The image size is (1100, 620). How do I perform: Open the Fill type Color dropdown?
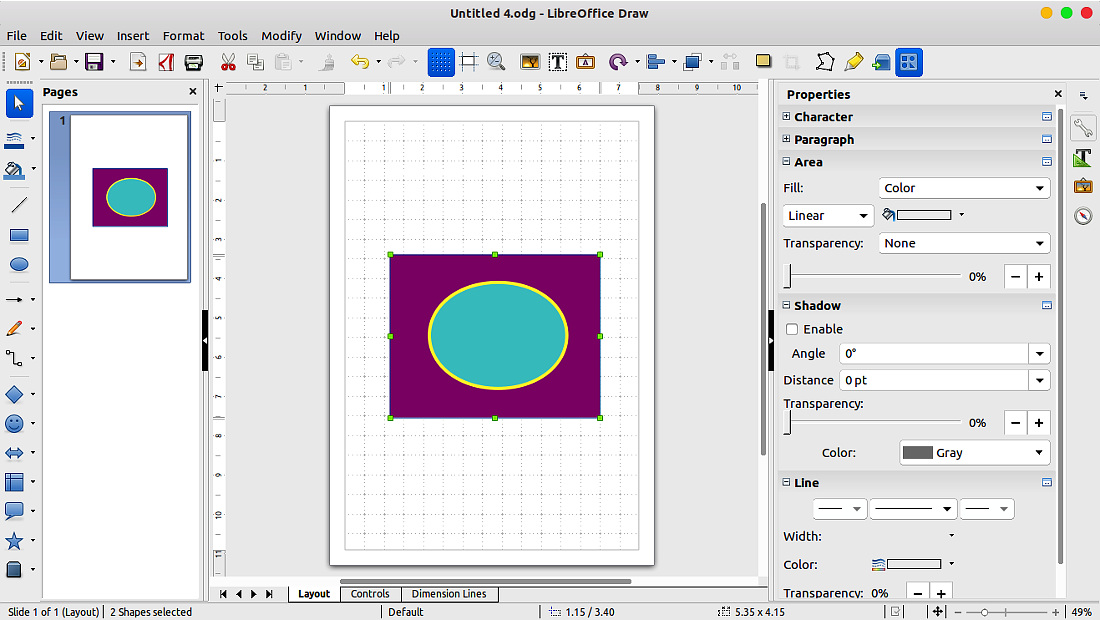click(964, 188)
